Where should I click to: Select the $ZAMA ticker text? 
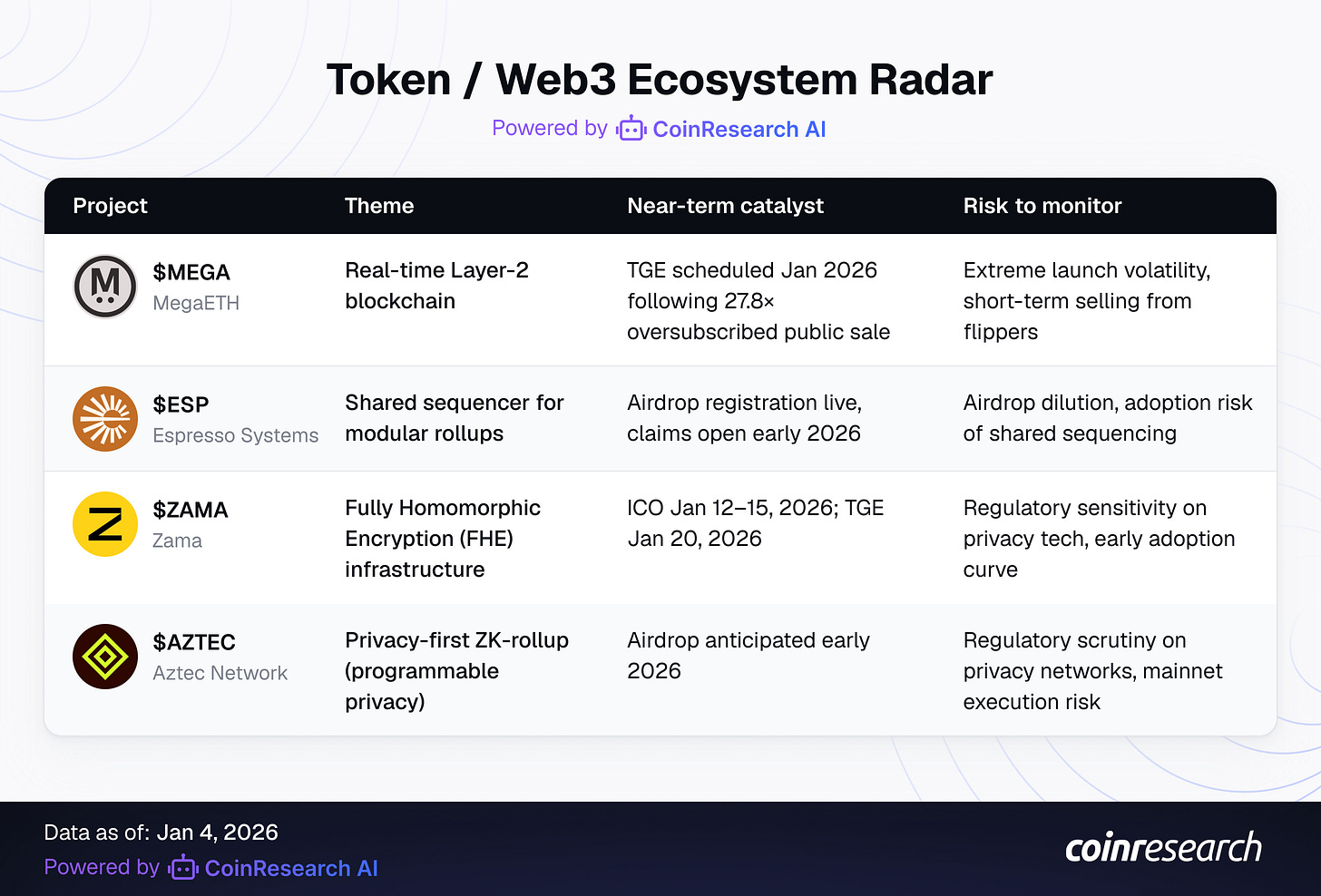(x=191, y=510)
